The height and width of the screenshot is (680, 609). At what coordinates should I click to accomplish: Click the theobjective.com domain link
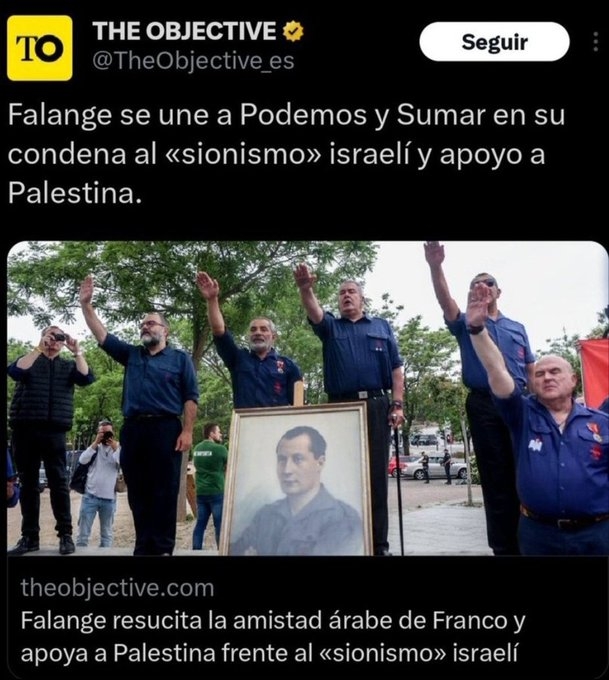[117, 588]
